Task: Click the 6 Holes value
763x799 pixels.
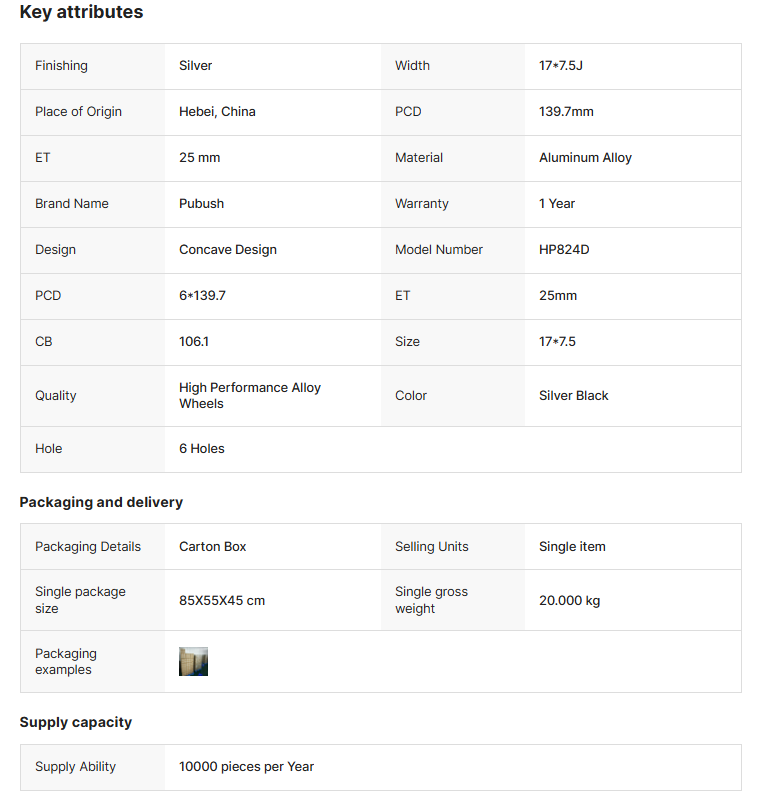Action: point(202,449)
